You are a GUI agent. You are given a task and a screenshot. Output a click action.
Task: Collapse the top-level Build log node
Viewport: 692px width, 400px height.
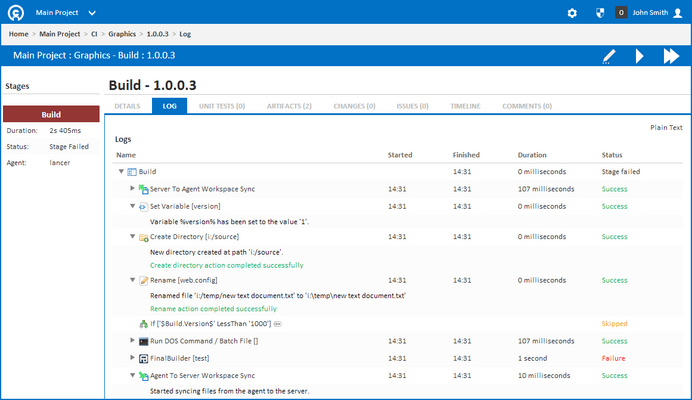[121, 172]
